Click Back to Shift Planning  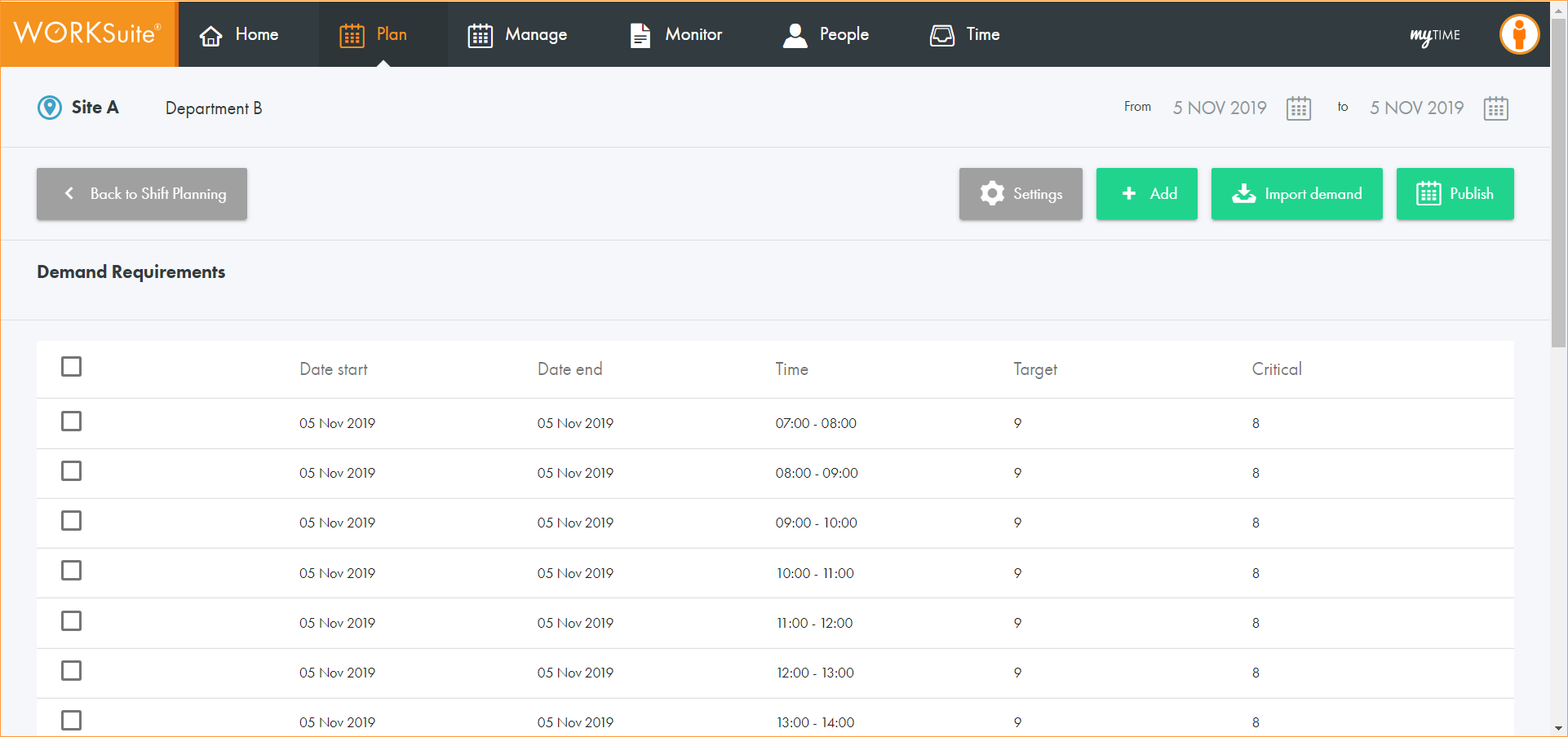pos(142,194)
